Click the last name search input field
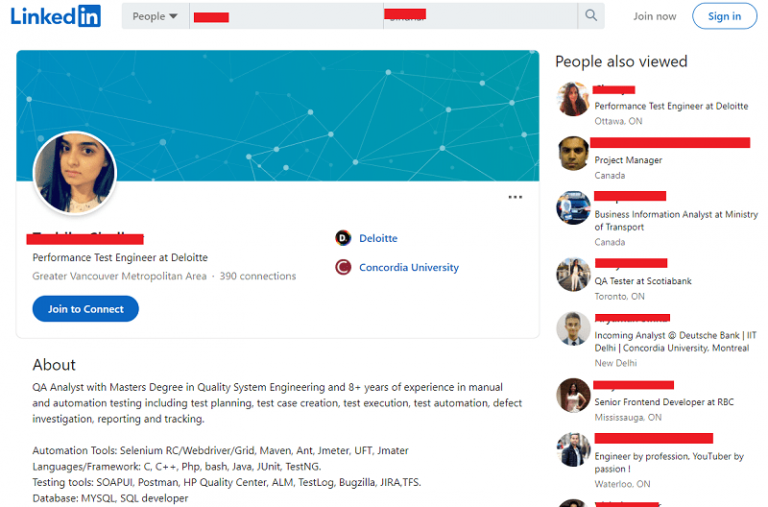Image resolution: width=768 pixels, height=507 pixels. (478, 16)
